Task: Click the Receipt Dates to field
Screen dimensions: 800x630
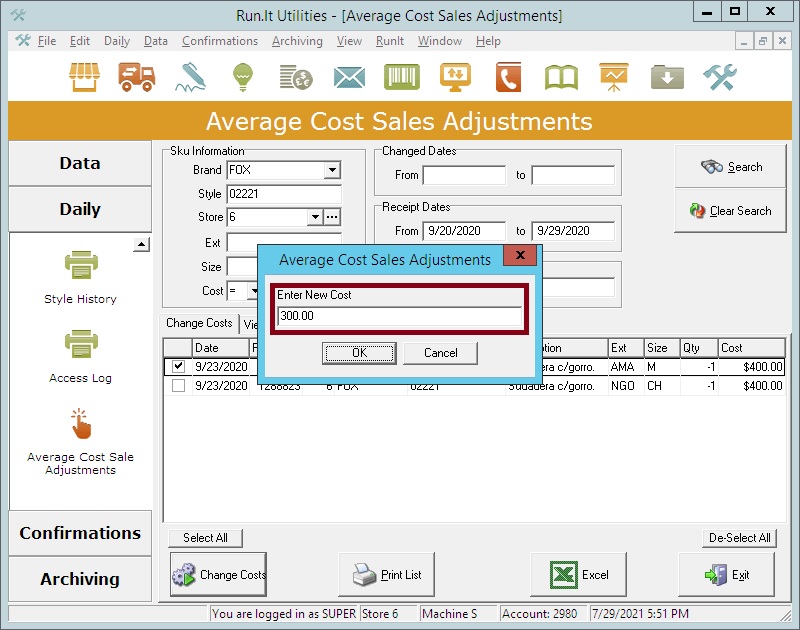Action: tap(573, 231)
